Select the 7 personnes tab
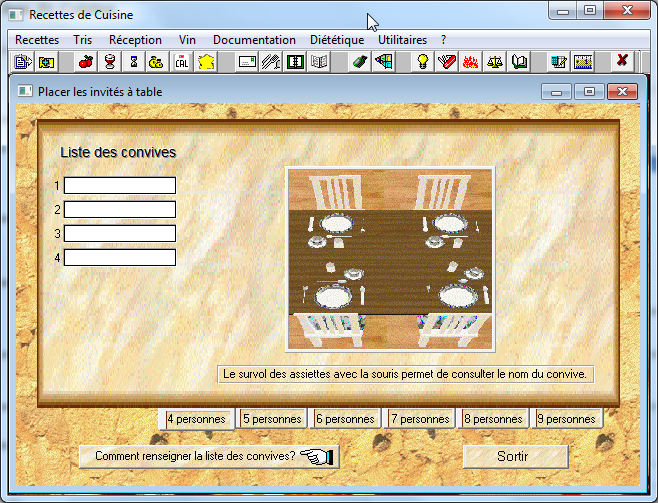 tap(420, 419)
